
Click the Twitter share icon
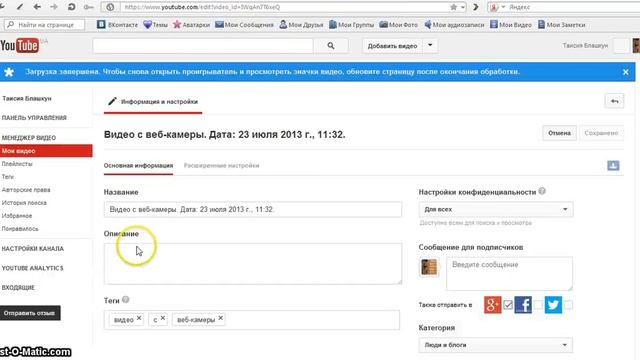pos(553,305)
